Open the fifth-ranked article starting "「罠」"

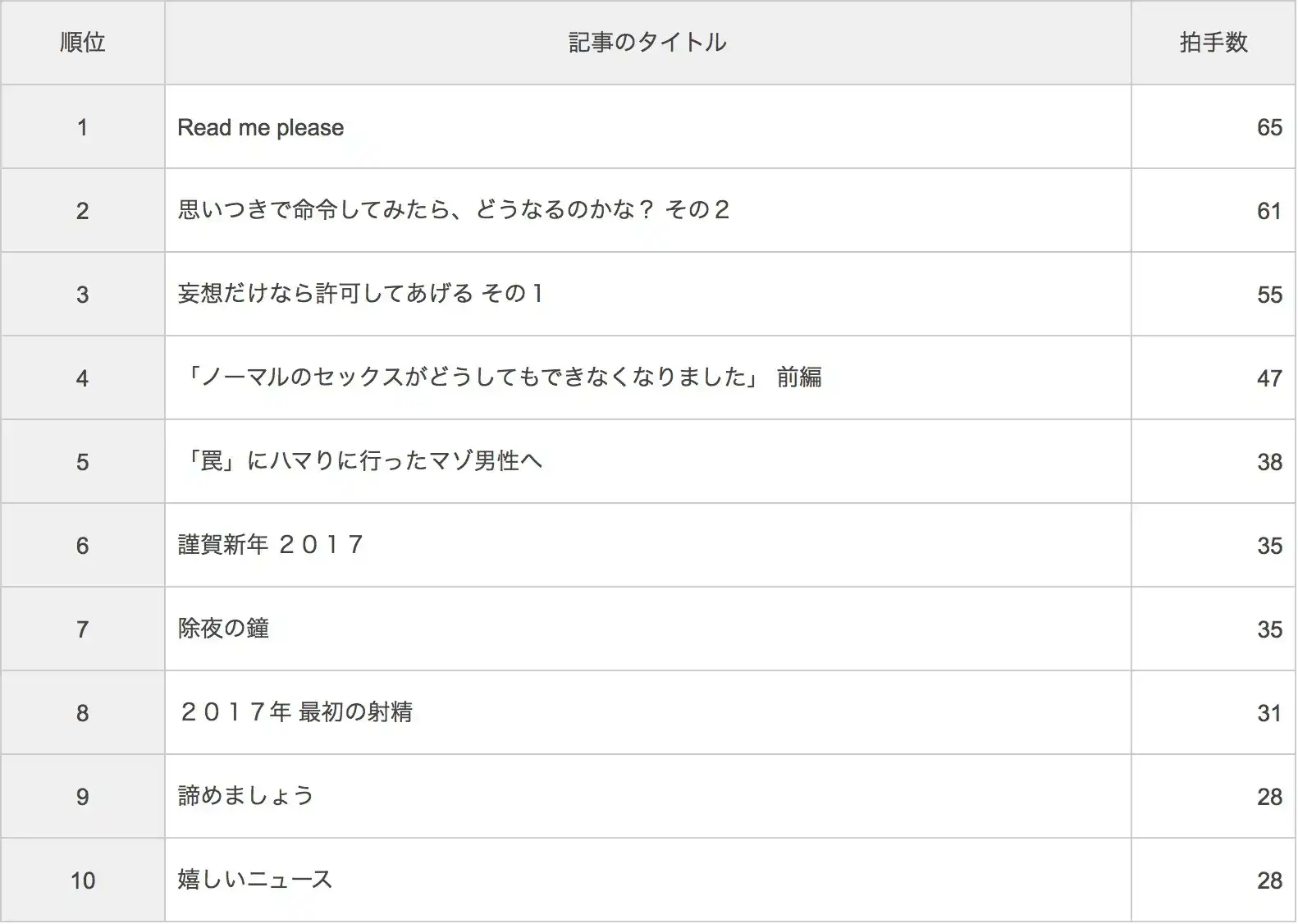click(360, 461)
